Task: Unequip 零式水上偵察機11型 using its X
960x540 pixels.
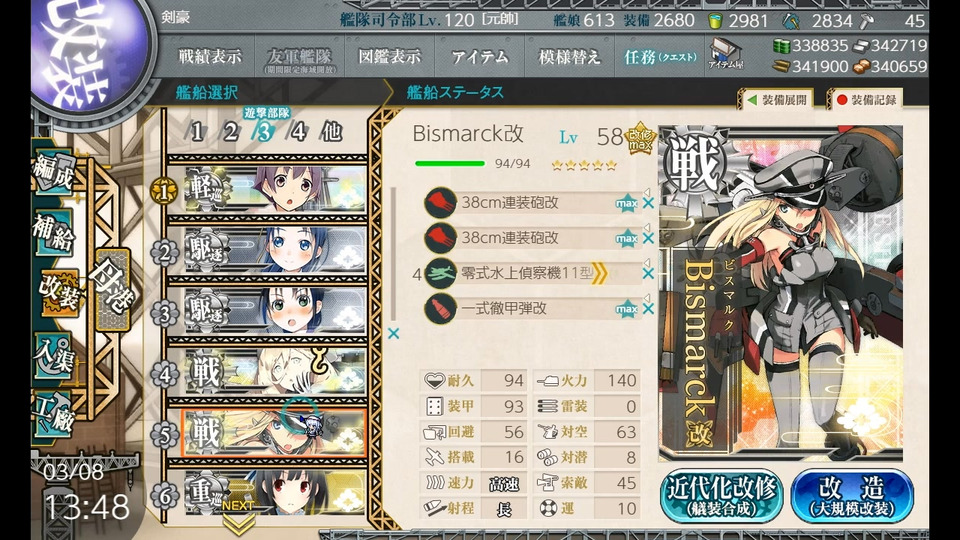Action: coord(648,274)
